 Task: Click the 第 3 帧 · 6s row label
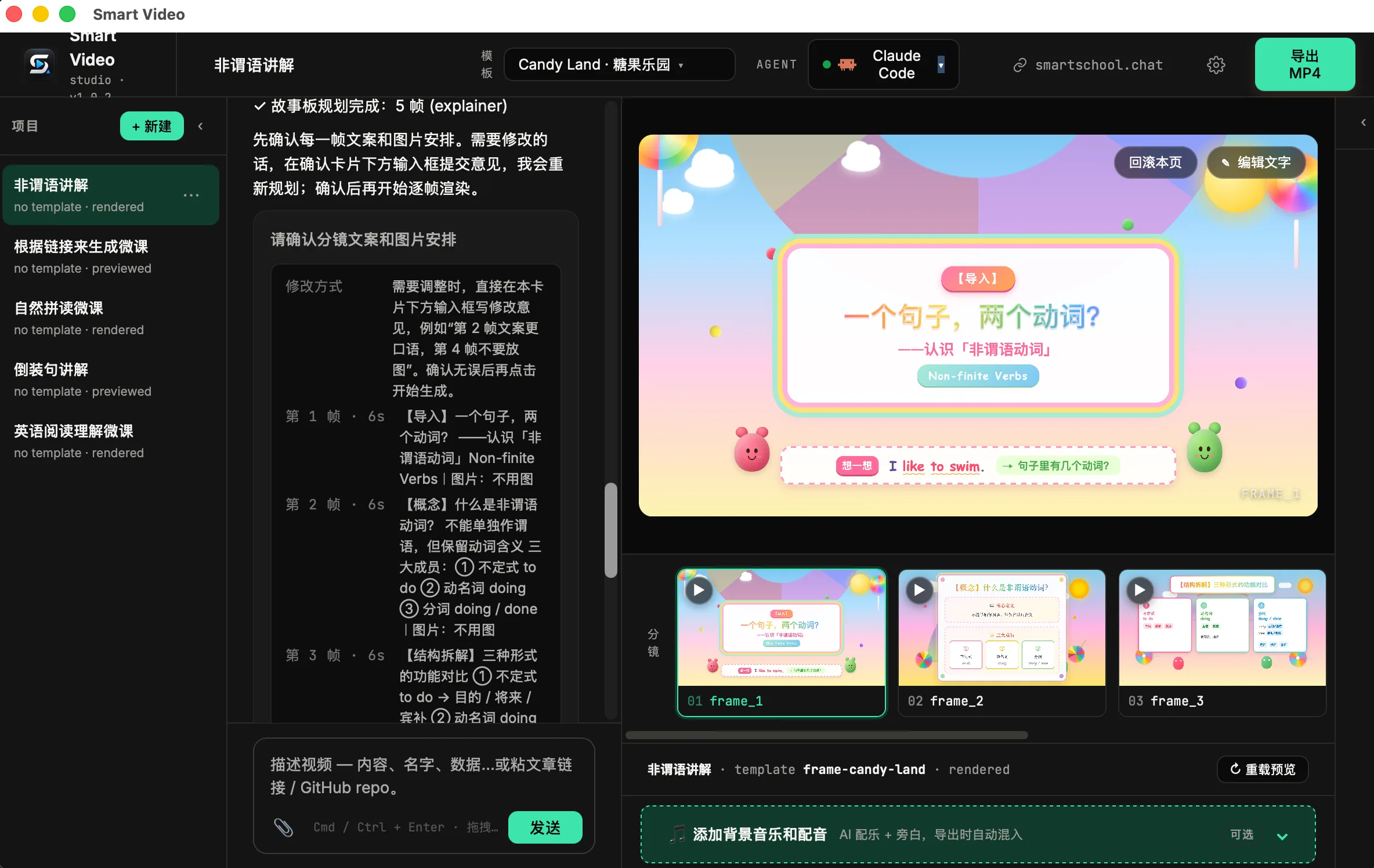coord(335,656)
